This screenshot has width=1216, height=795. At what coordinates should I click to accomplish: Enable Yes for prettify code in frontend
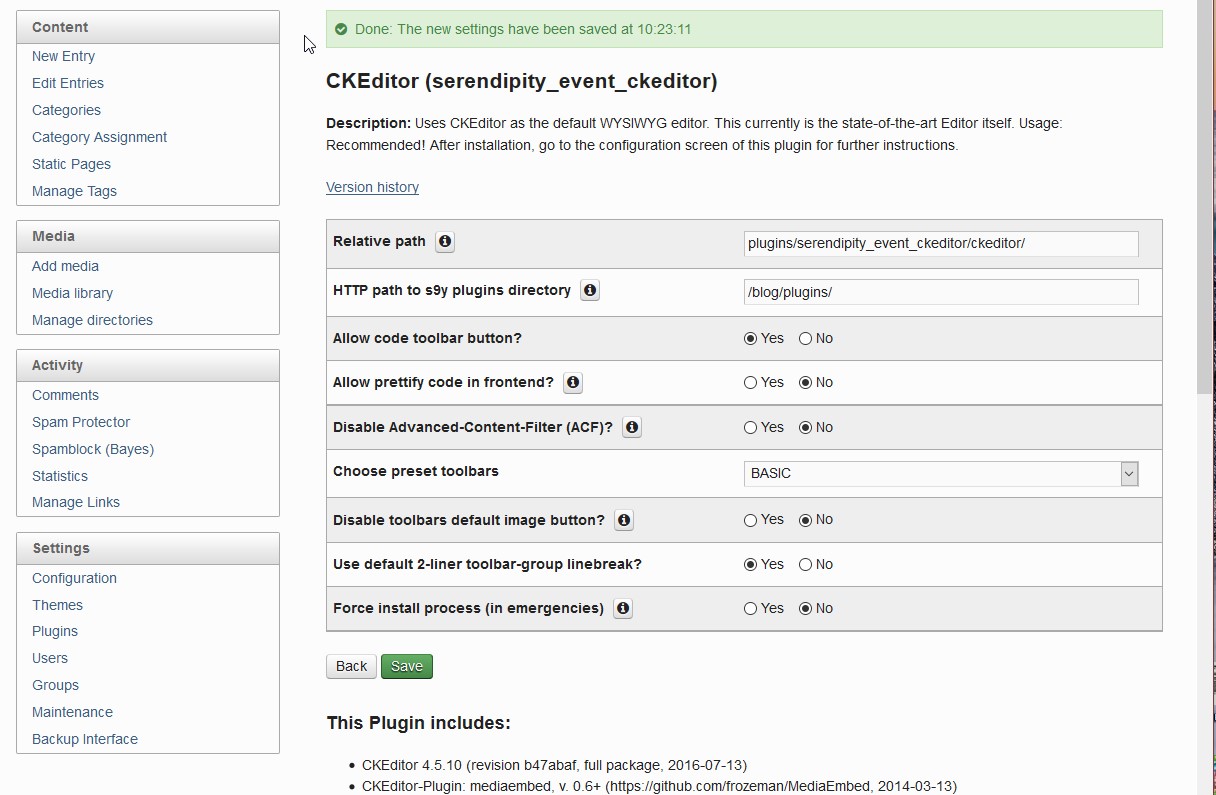(748, 382)
